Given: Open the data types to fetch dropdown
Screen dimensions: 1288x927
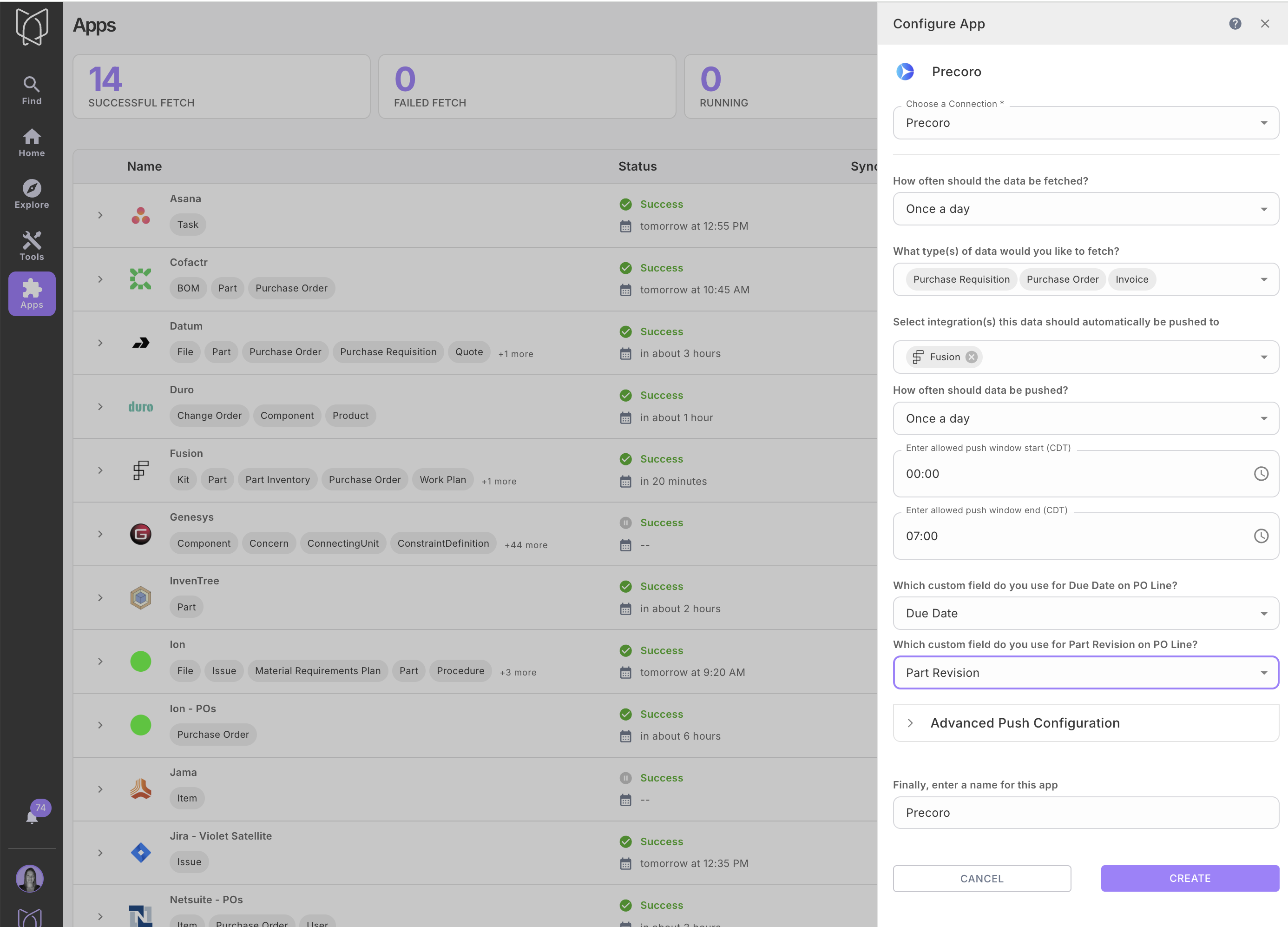Looking at the screenshot, I should click(x=1086, y=279).
